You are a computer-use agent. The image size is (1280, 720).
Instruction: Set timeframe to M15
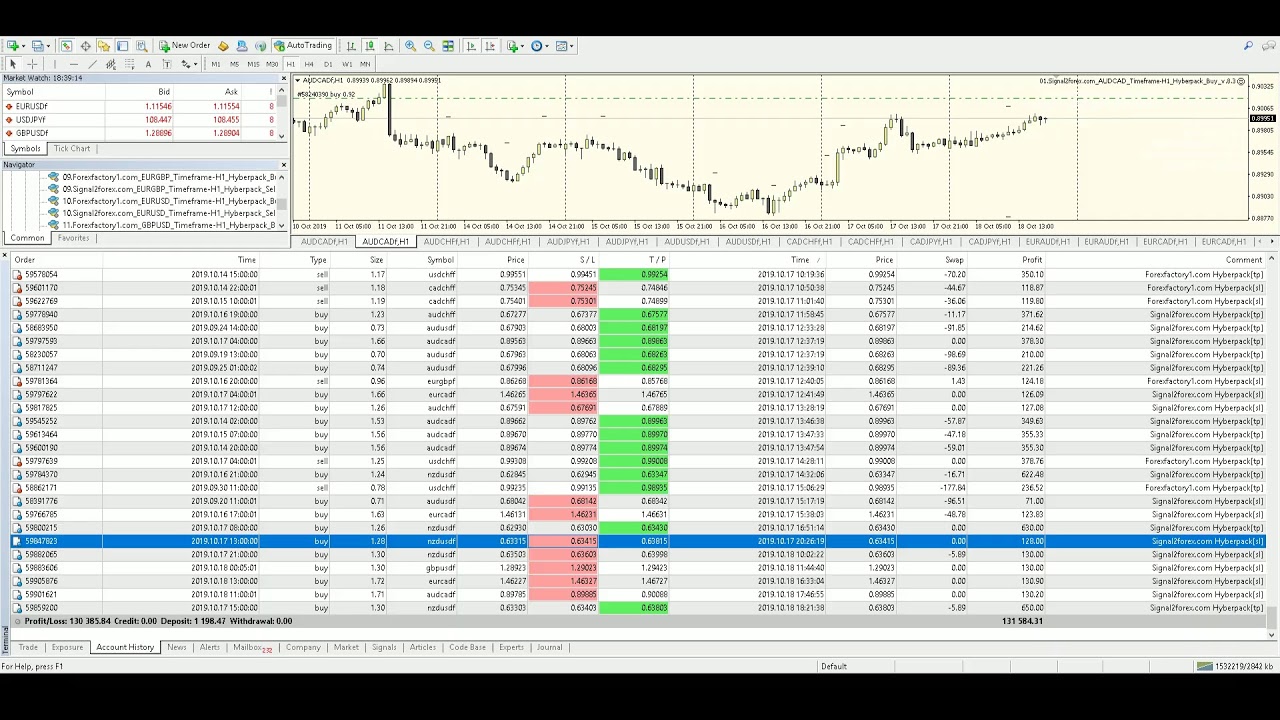pyautogui.click(x=253, y=64)
